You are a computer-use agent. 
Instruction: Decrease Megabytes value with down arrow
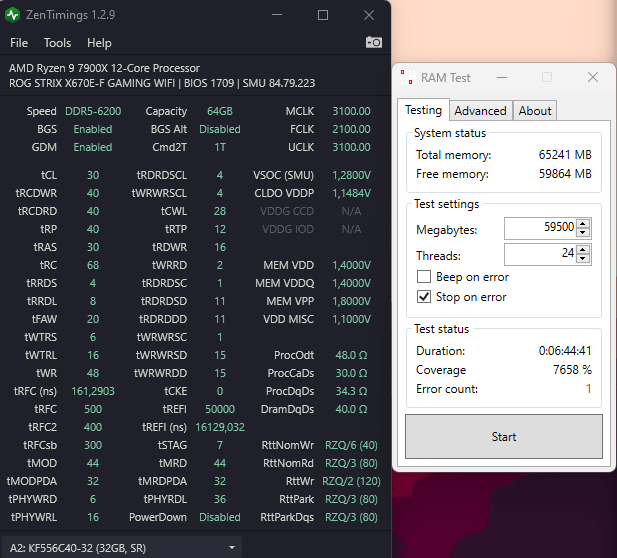[583, 232]
